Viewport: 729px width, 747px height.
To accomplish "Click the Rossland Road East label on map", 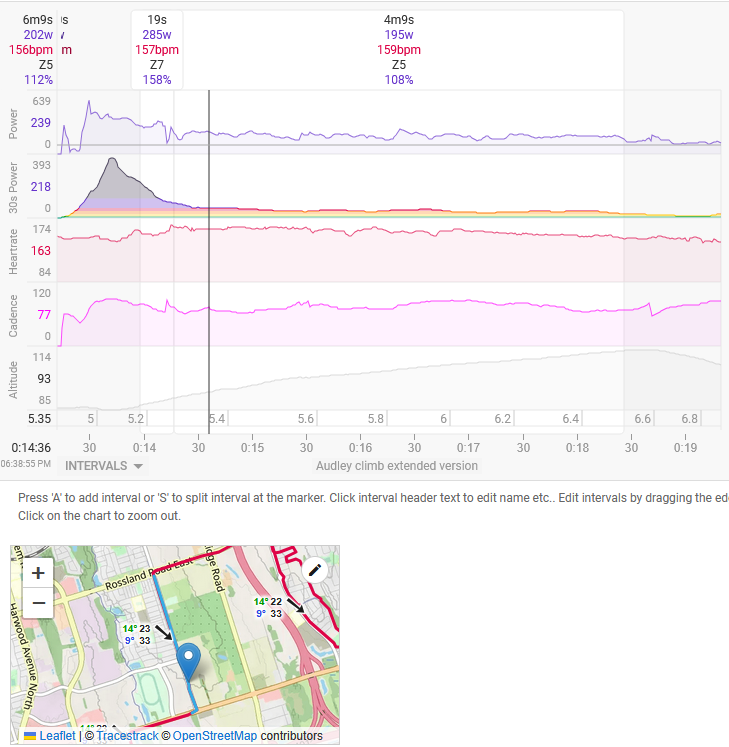I will point(149,573).
